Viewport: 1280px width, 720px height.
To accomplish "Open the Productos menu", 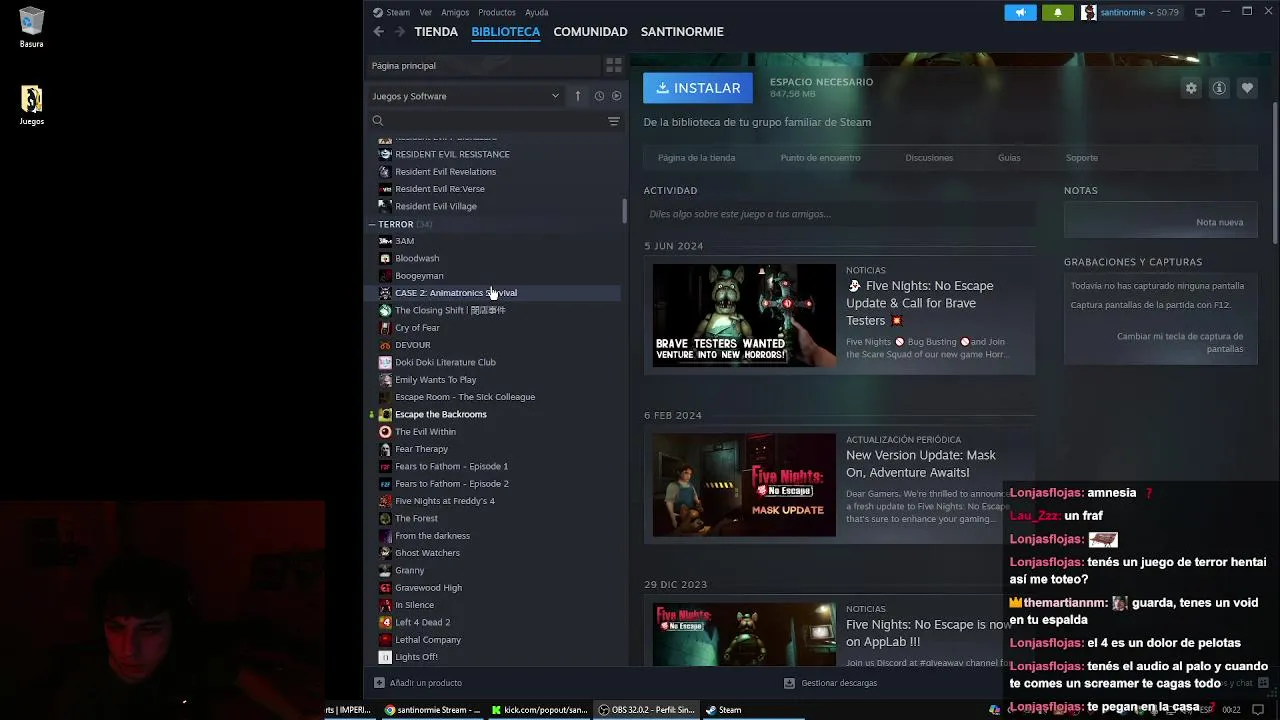I will coord(497,12).
